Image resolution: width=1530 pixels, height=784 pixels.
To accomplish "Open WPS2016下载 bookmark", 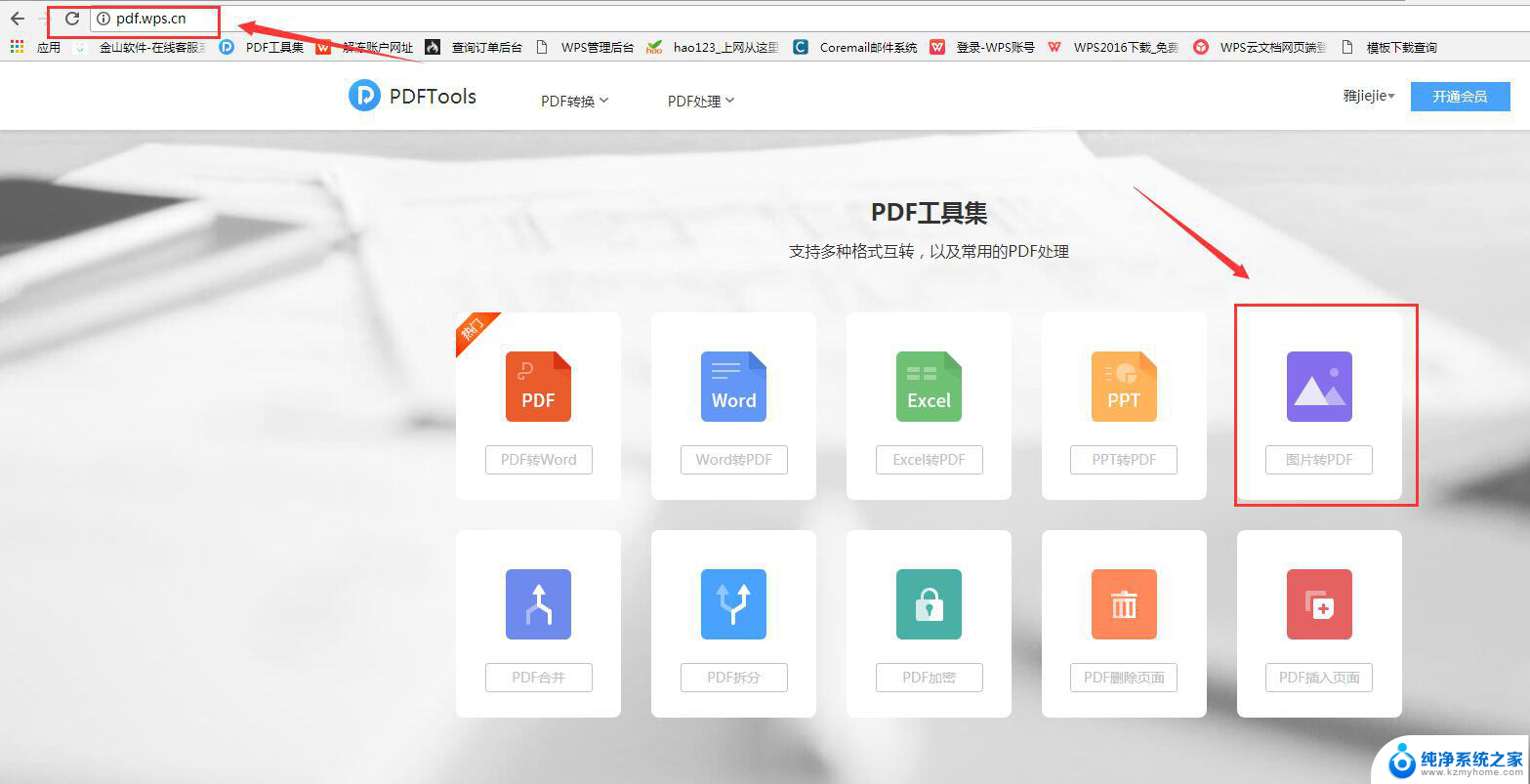I will pos(1113,47).
